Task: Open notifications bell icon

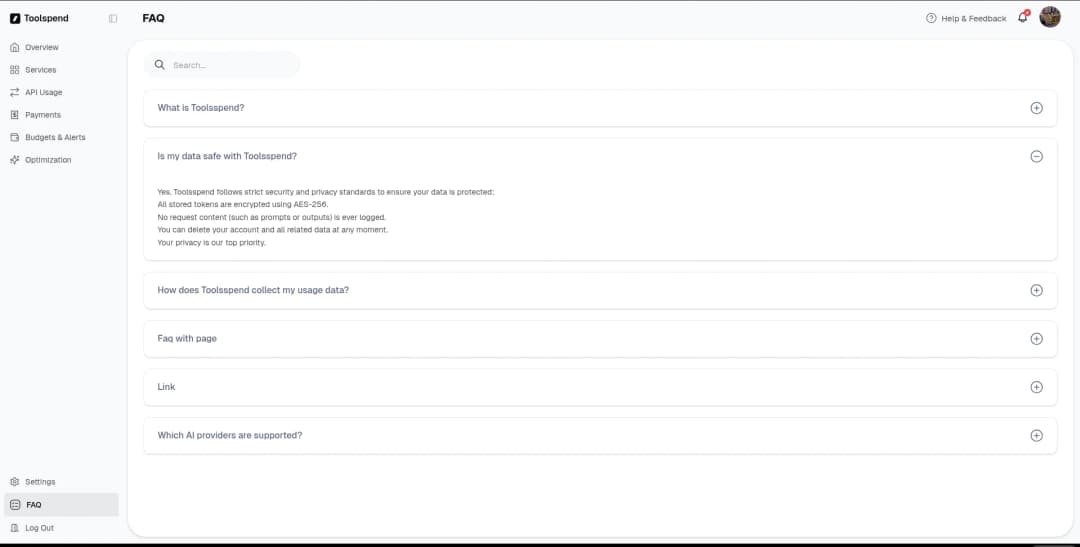Action: coord(1023,18)
